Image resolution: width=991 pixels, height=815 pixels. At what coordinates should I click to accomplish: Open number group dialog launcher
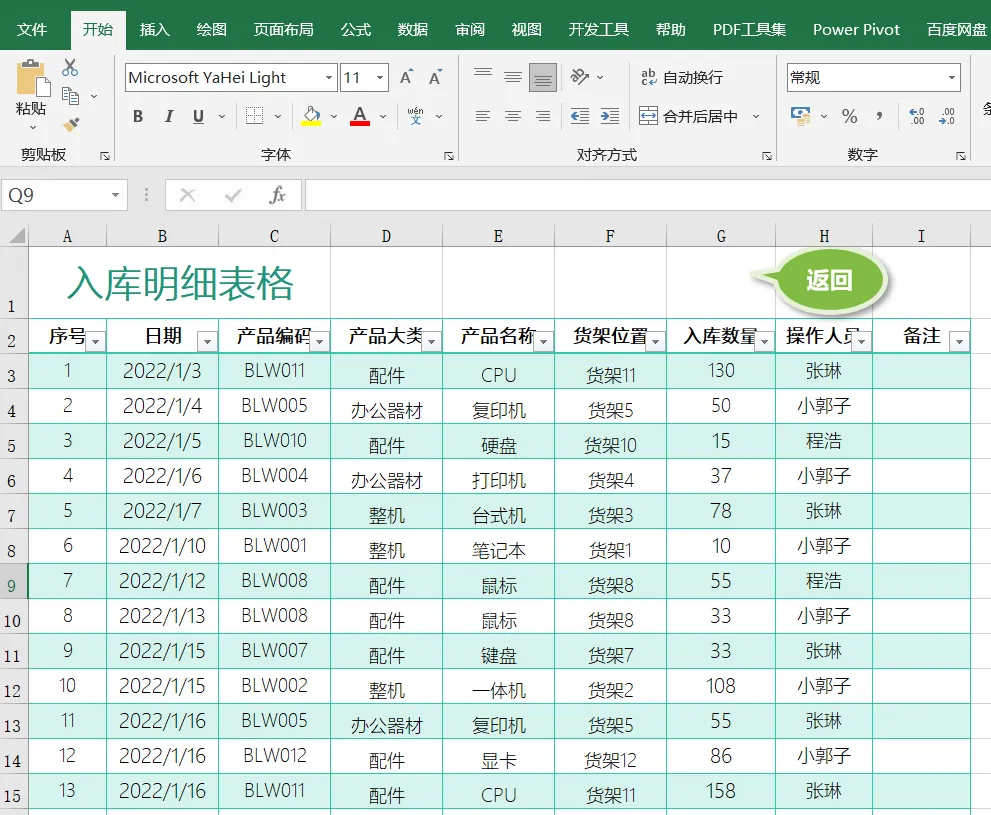click(961, 156)
